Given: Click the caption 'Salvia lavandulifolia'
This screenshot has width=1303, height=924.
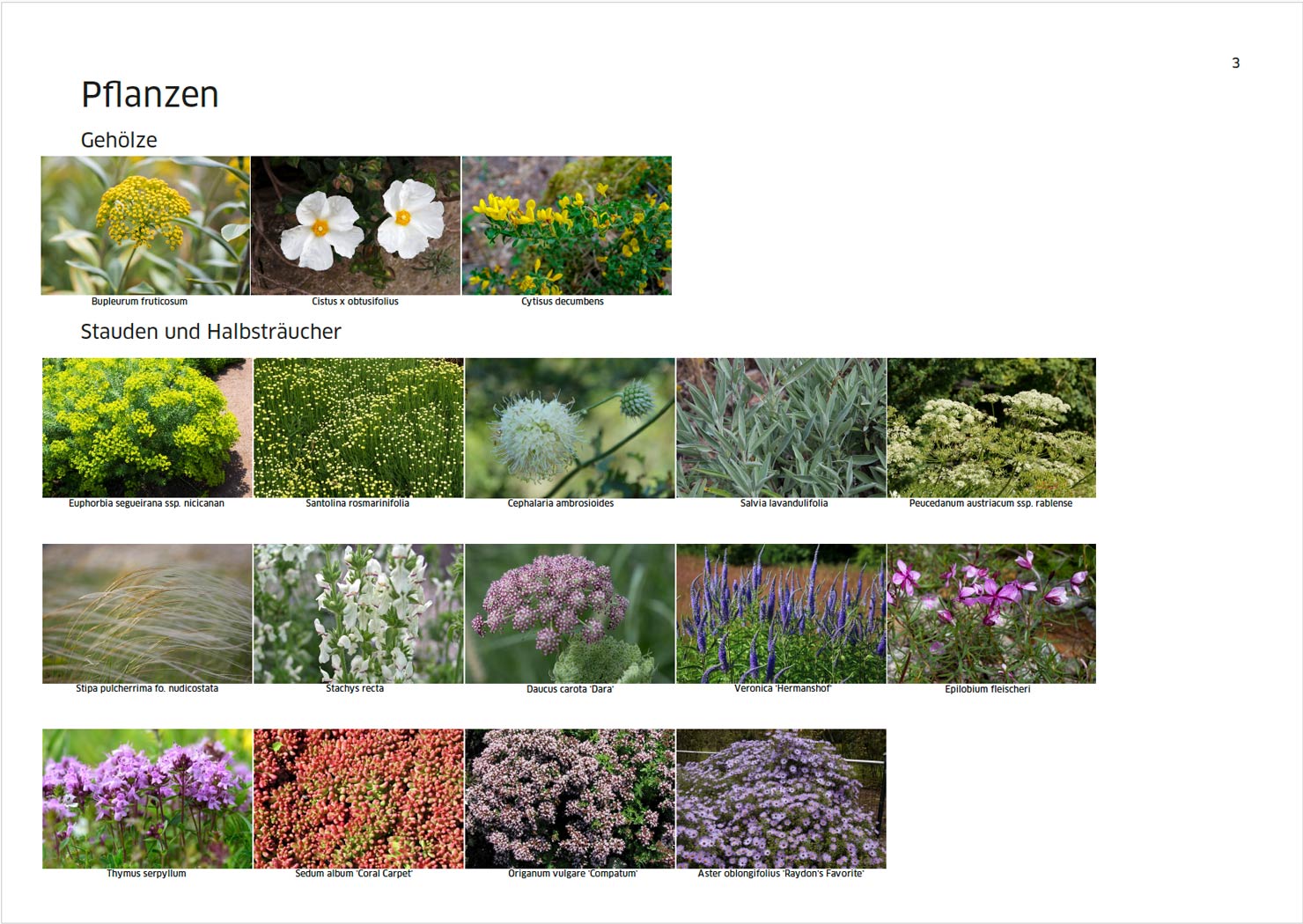Looking at the screenshot, I should (784, 503).
